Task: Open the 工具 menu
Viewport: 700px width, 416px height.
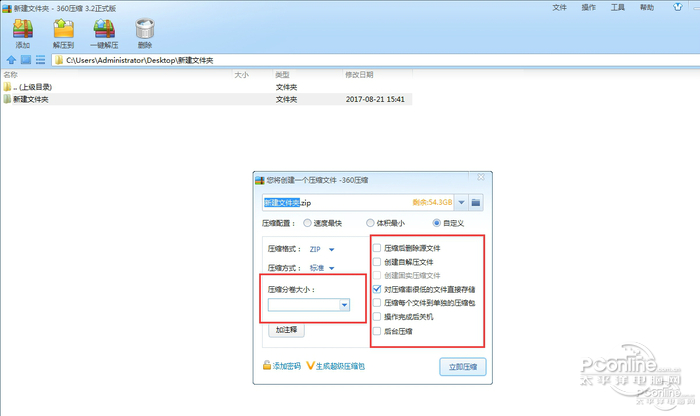Action: click(x=617, y=8)
